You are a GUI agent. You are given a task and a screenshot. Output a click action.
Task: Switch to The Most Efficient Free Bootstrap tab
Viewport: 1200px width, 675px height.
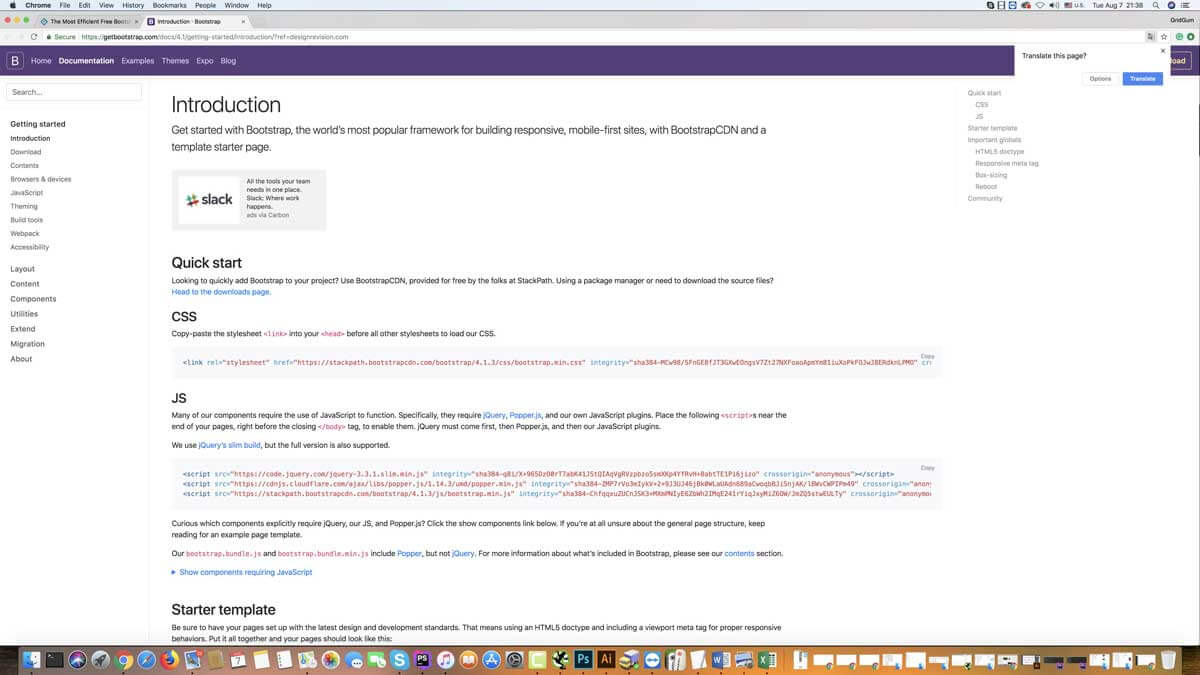(88, 21)
